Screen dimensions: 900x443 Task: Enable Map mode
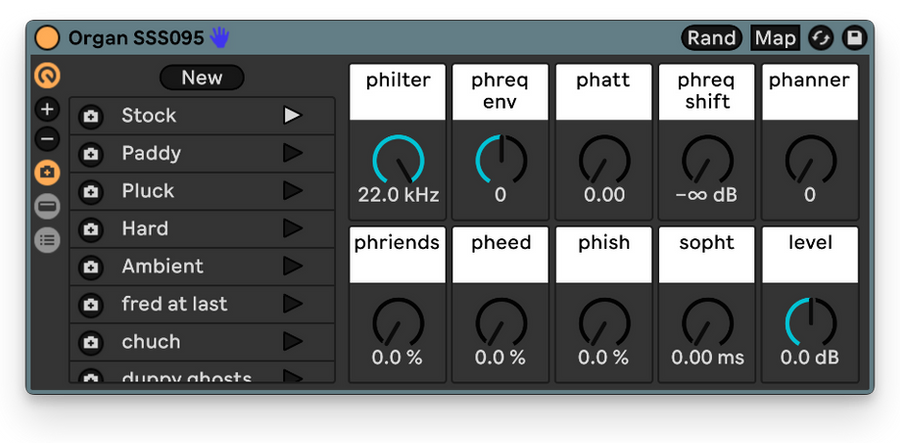pyautogui.click(x=775, y=38)
